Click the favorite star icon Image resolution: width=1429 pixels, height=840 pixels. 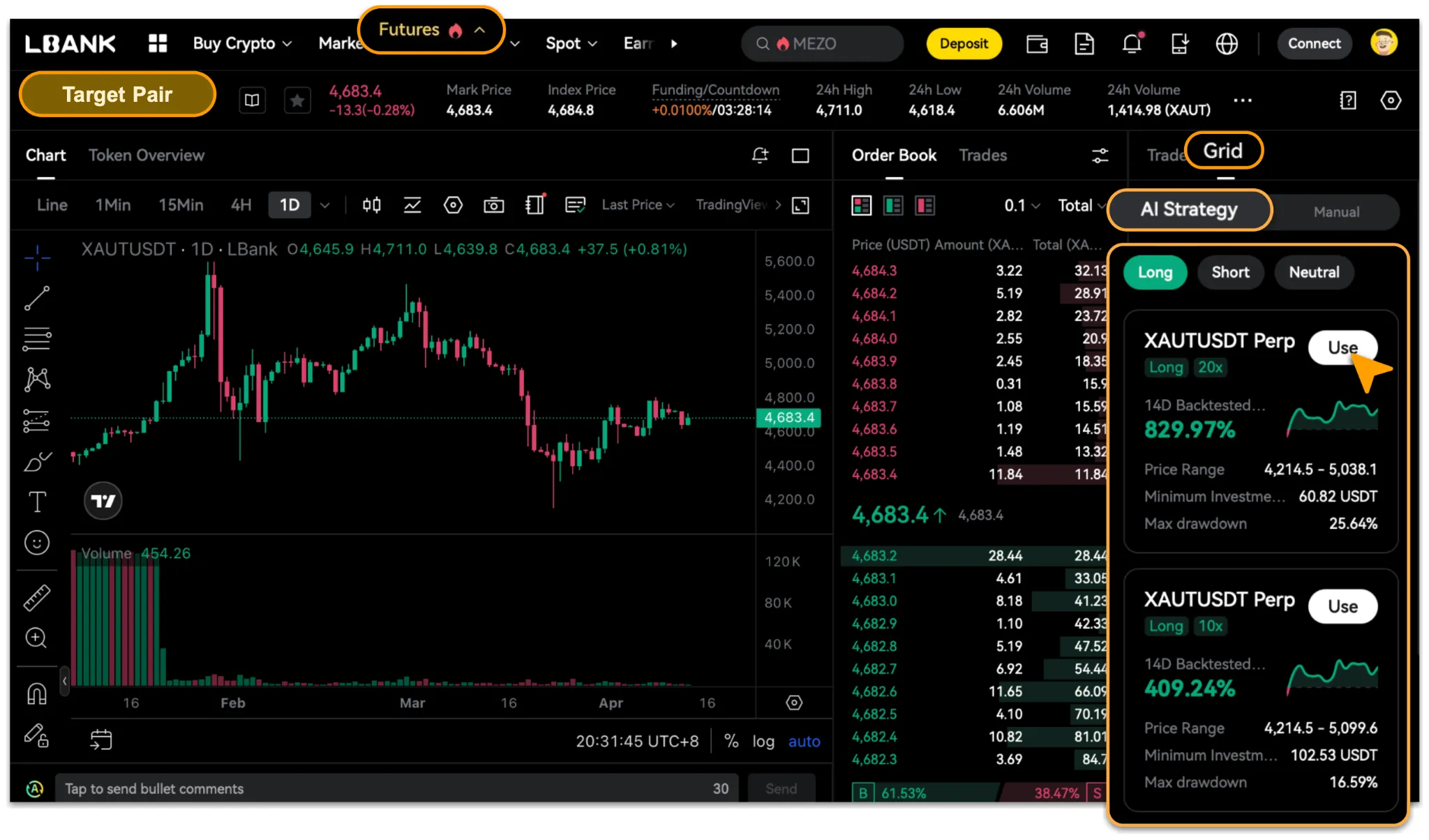297,100
